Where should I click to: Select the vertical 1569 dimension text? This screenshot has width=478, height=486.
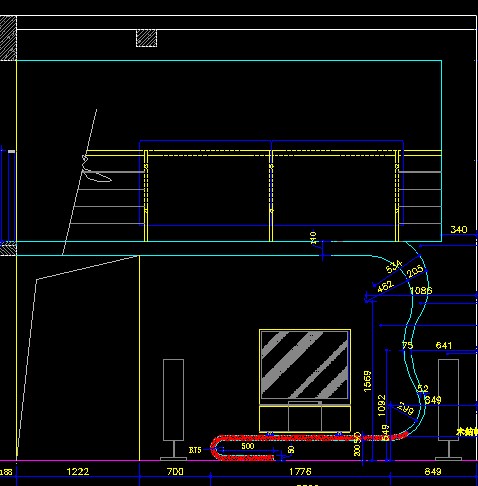[367, 381]
